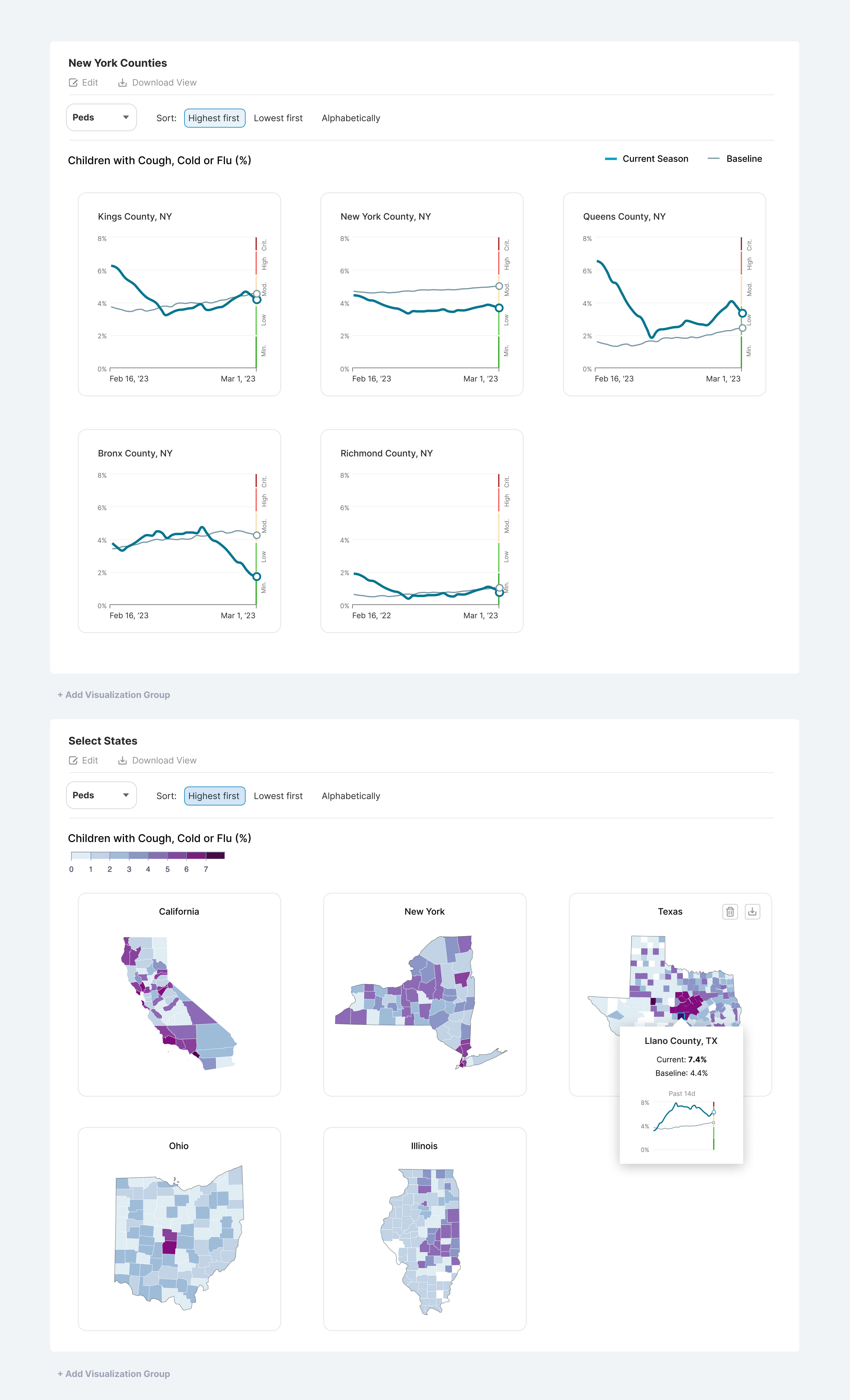Click the darkest purple legend swatch
This screenshot has height=1400, width=850.
[x=215, y=856]
